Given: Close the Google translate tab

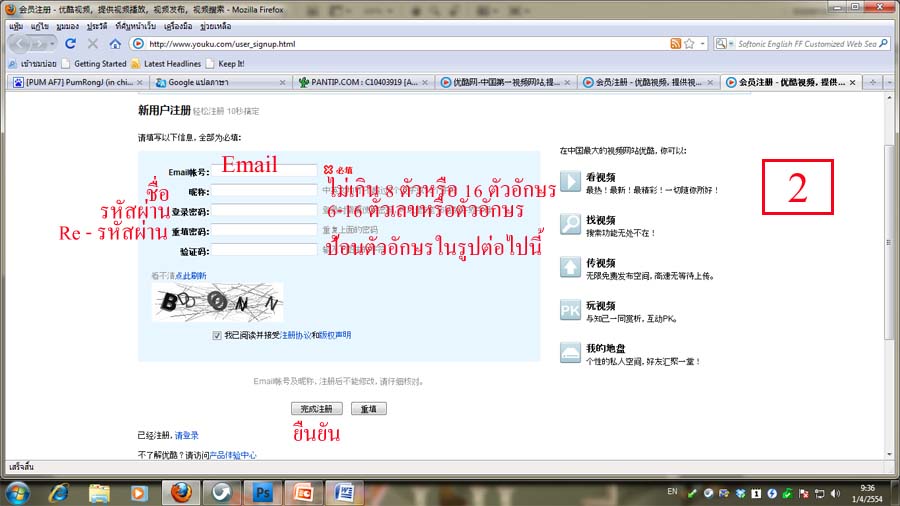Looking at the screenshot, I should (282, 83).
